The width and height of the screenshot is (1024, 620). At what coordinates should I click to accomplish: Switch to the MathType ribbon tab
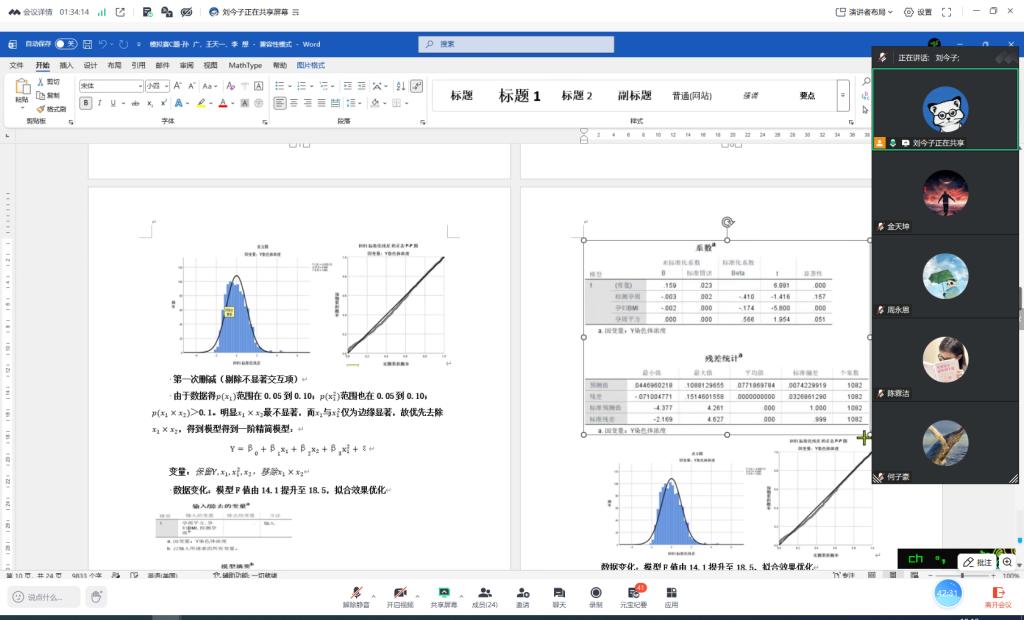pos(245,65)
